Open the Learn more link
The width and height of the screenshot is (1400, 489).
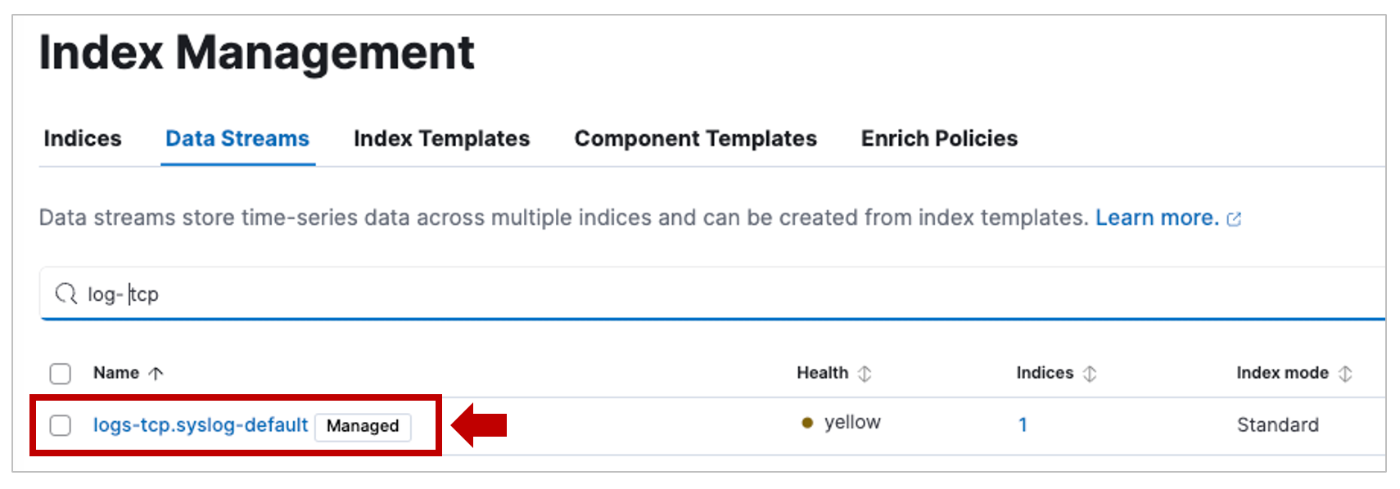[x=1157, y=218]
